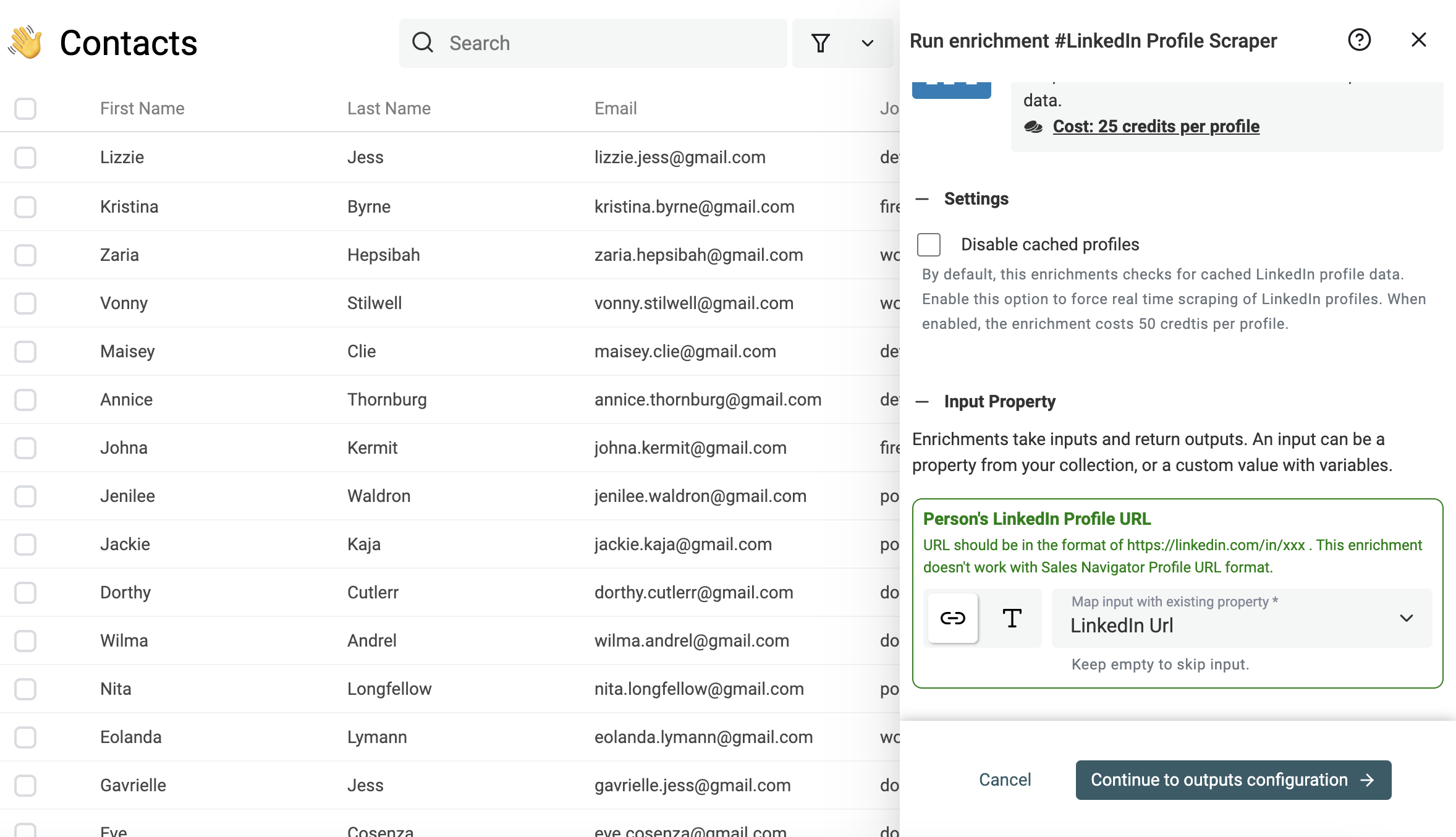Expand the chevron next to the filter button

pyautogui.click(x=866, y=43)
